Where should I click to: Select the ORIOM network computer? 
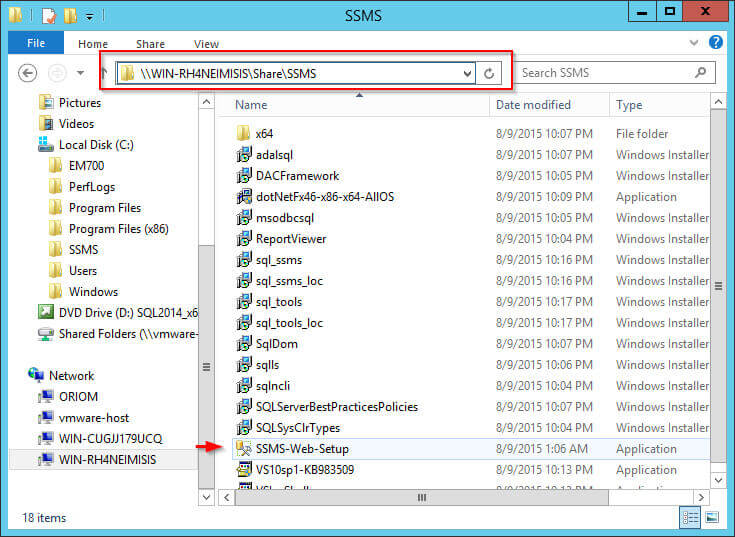(x=78, y=397)
